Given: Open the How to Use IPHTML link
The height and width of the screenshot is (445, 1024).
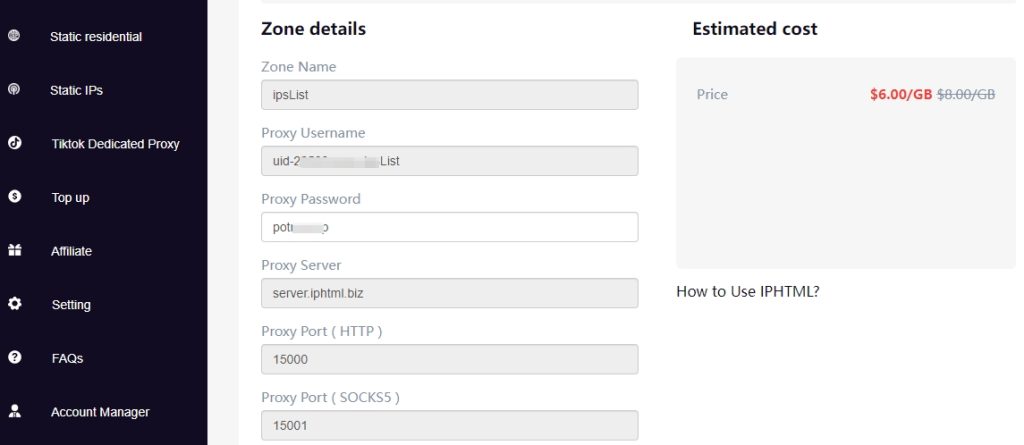Looking at the screenshot, I should (x=748, y=292).
